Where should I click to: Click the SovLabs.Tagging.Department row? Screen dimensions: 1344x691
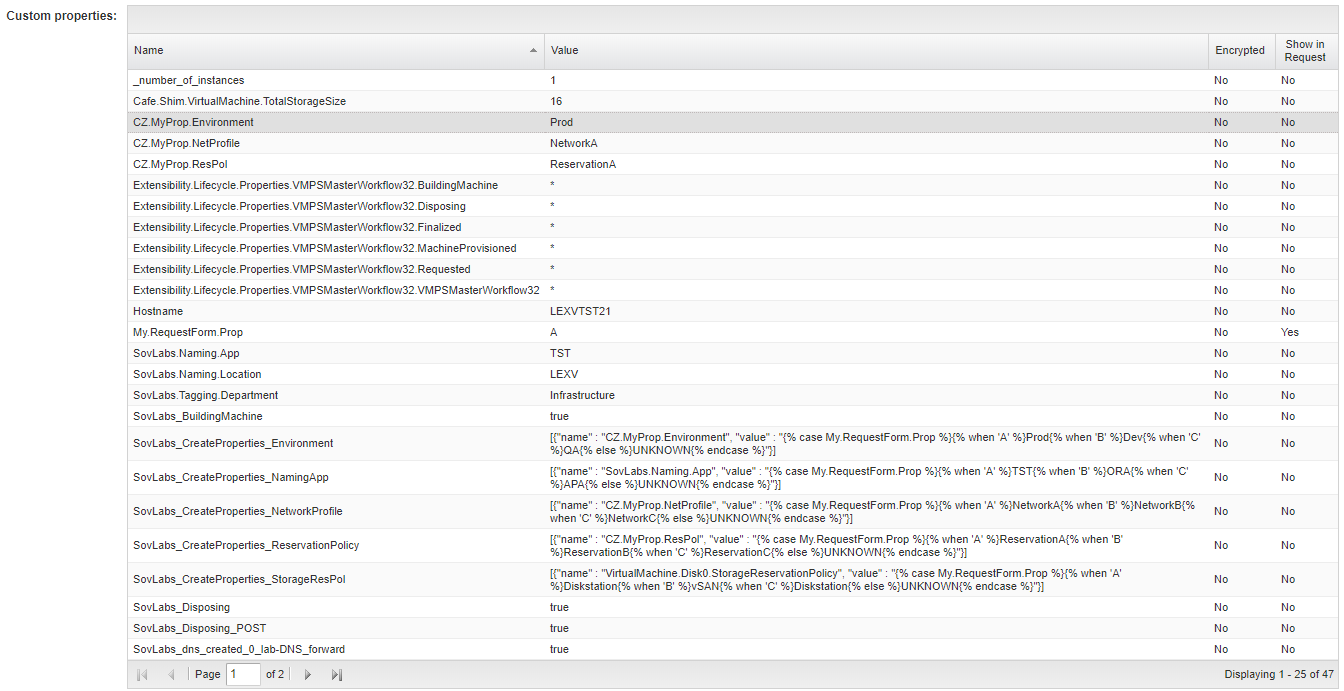click(205, 395)
